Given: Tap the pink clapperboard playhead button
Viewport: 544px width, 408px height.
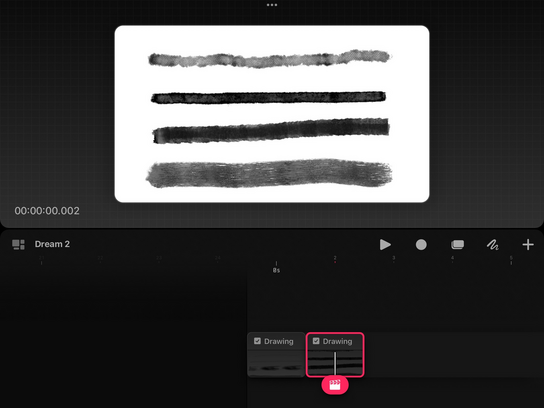Looking at the screenshot, I should click(x=335, y=385).
